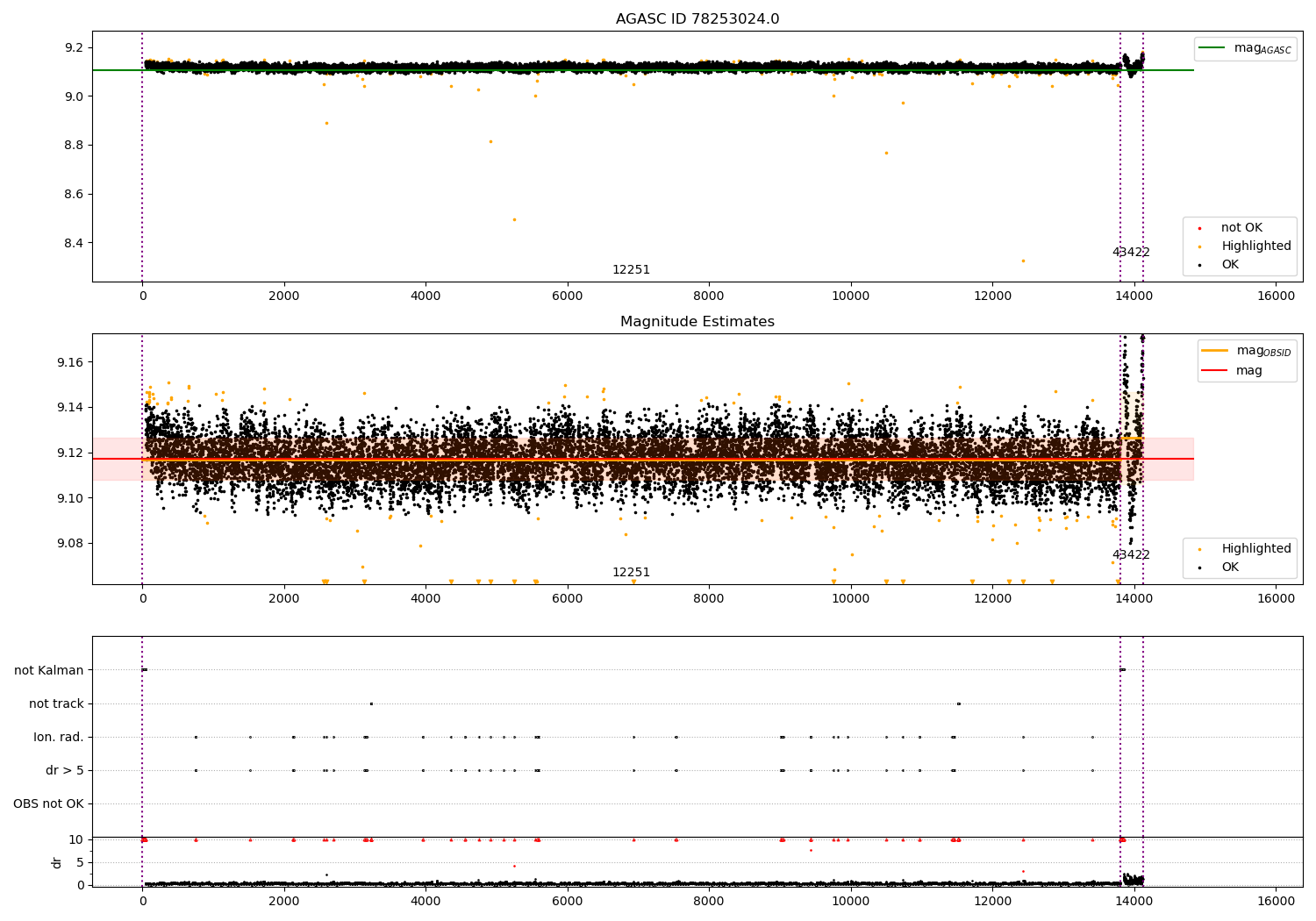Screen dimensions: 1316x921
Task: Click the 10 tick on the dr axis
Action: pos(77,839)
